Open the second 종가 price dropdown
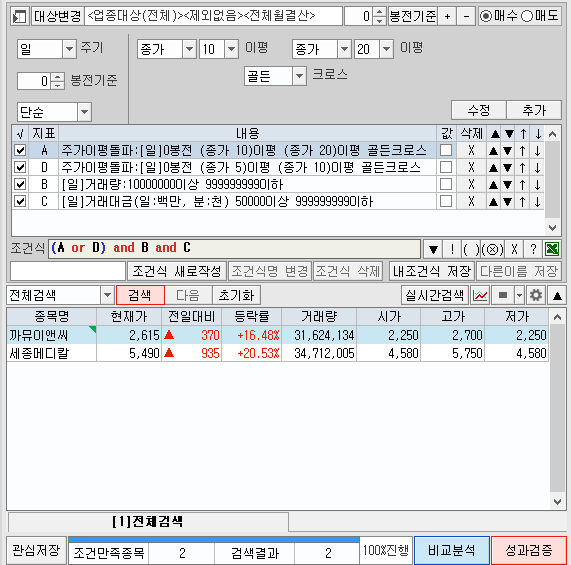The height and width of the screenshot is (565, 571). pos(344,49)
